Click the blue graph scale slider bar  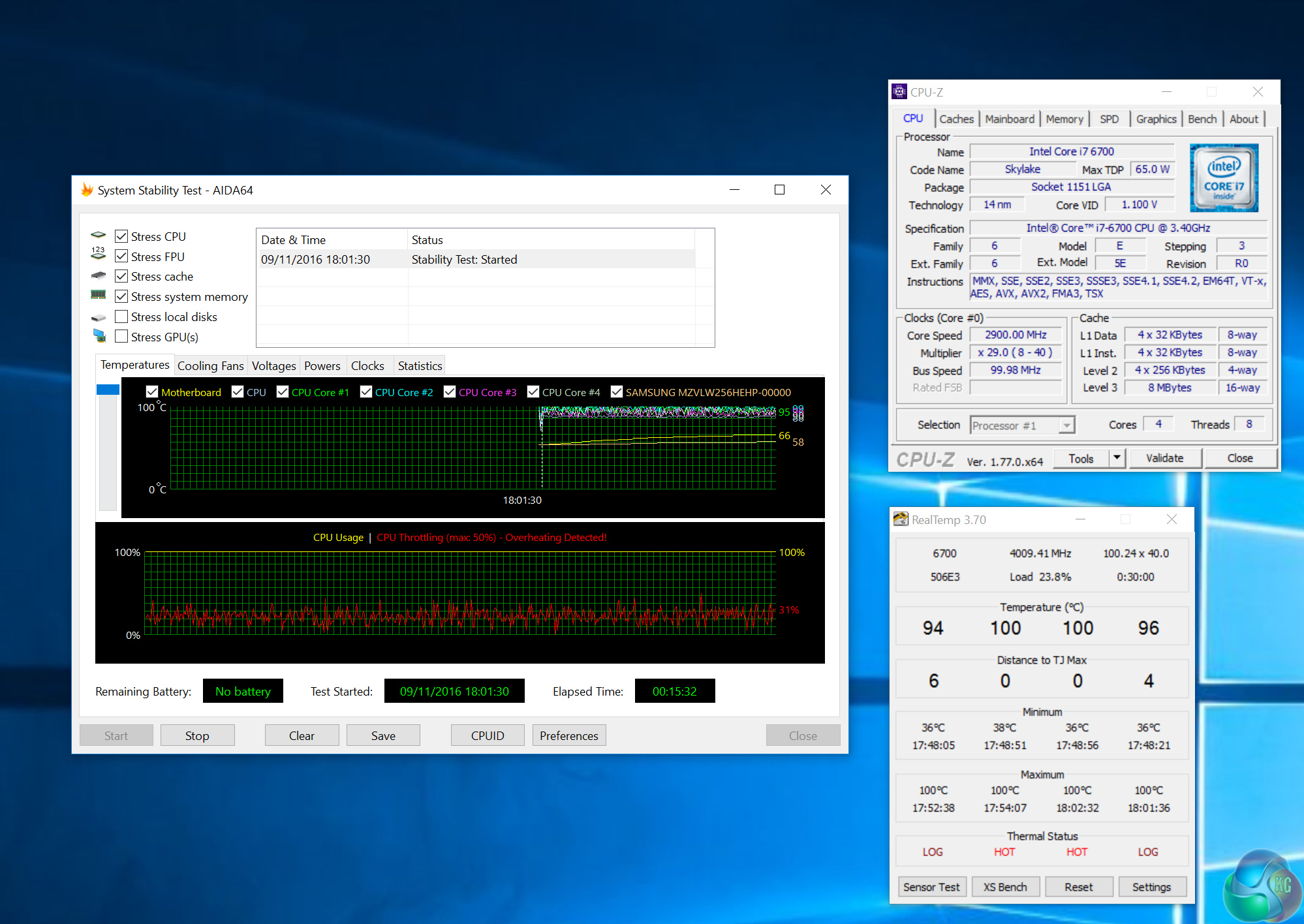click(x=108, y=390)
